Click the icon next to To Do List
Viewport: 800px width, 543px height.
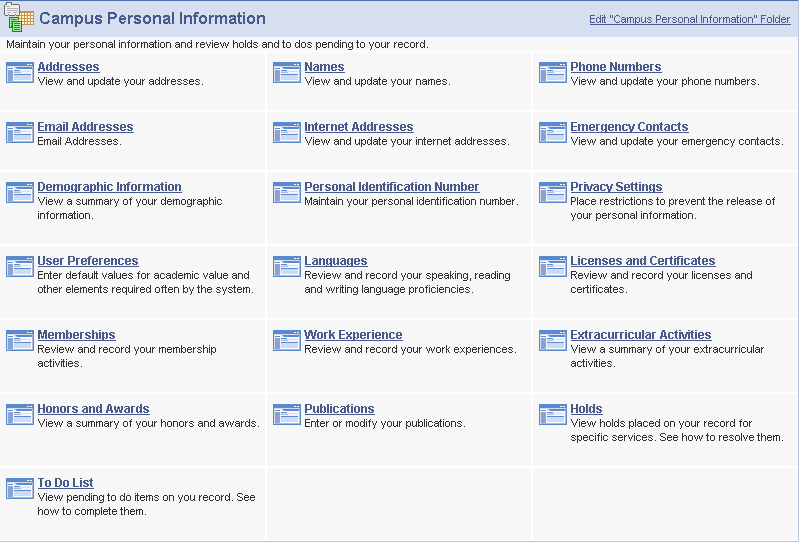pos(20,488)
